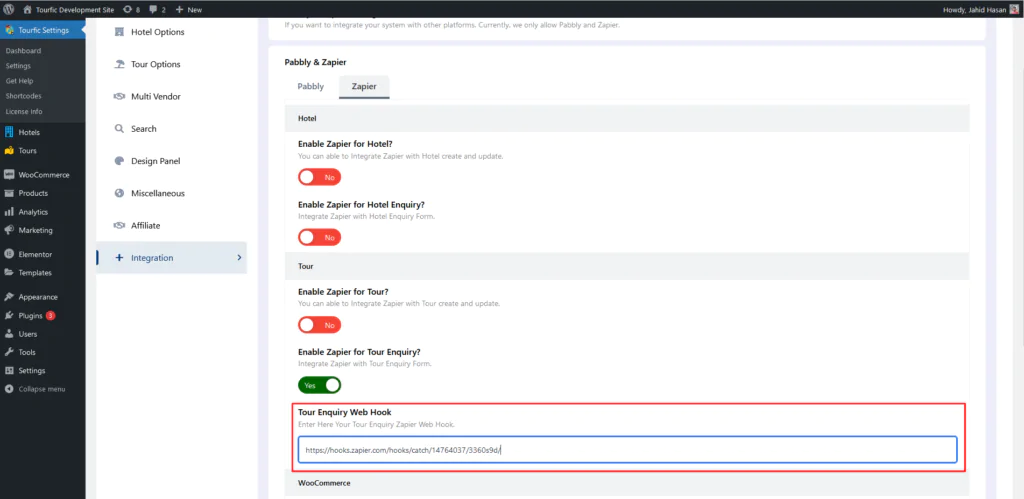1024x499 pixels.
Task: Click the Tourfic Development Site link
Action: (x=75, y=10)
